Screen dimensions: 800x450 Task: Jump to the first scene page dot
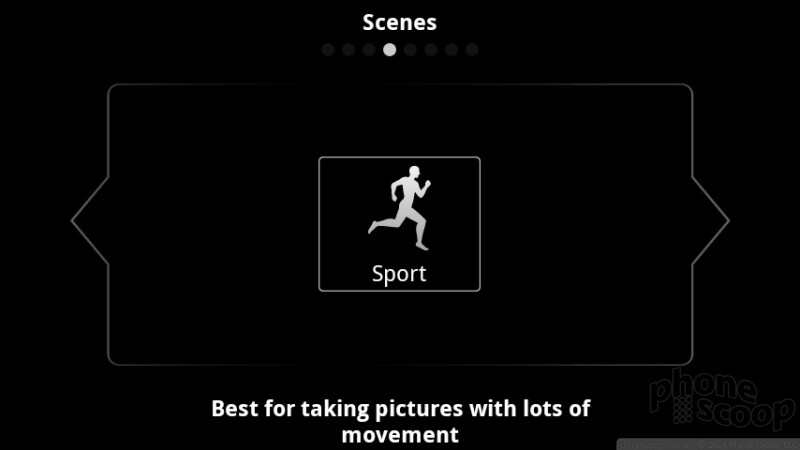(328, 49)
